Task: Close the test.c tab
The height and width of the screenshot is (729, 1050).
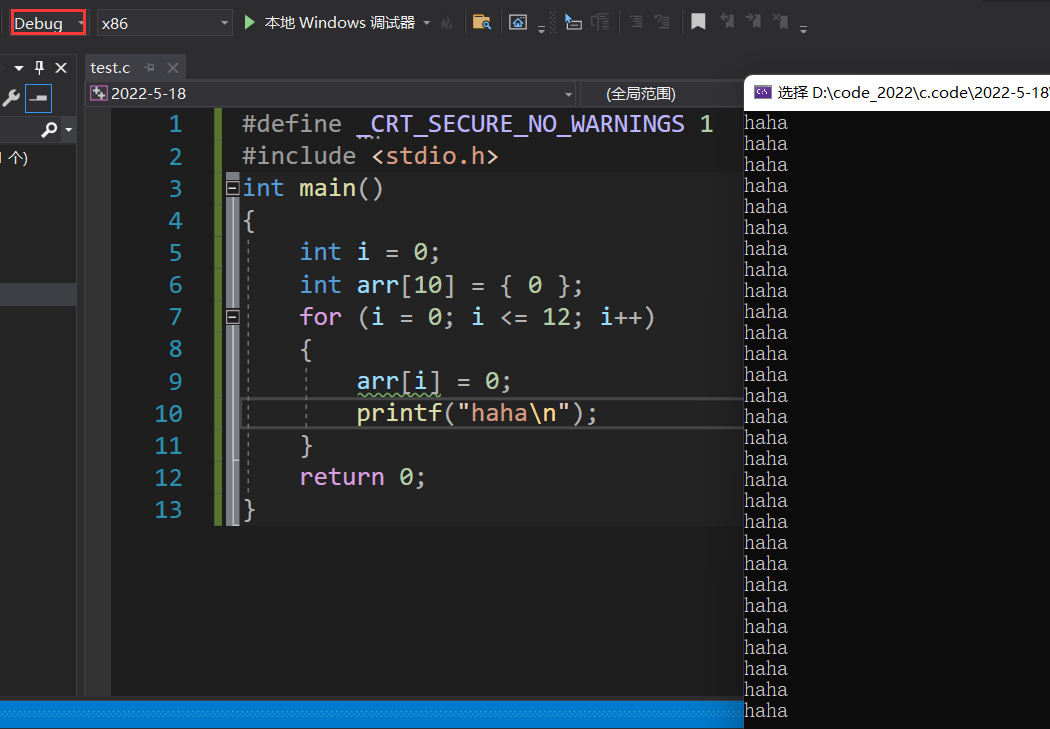Action: pyautogui.click(x=172, y=68)
